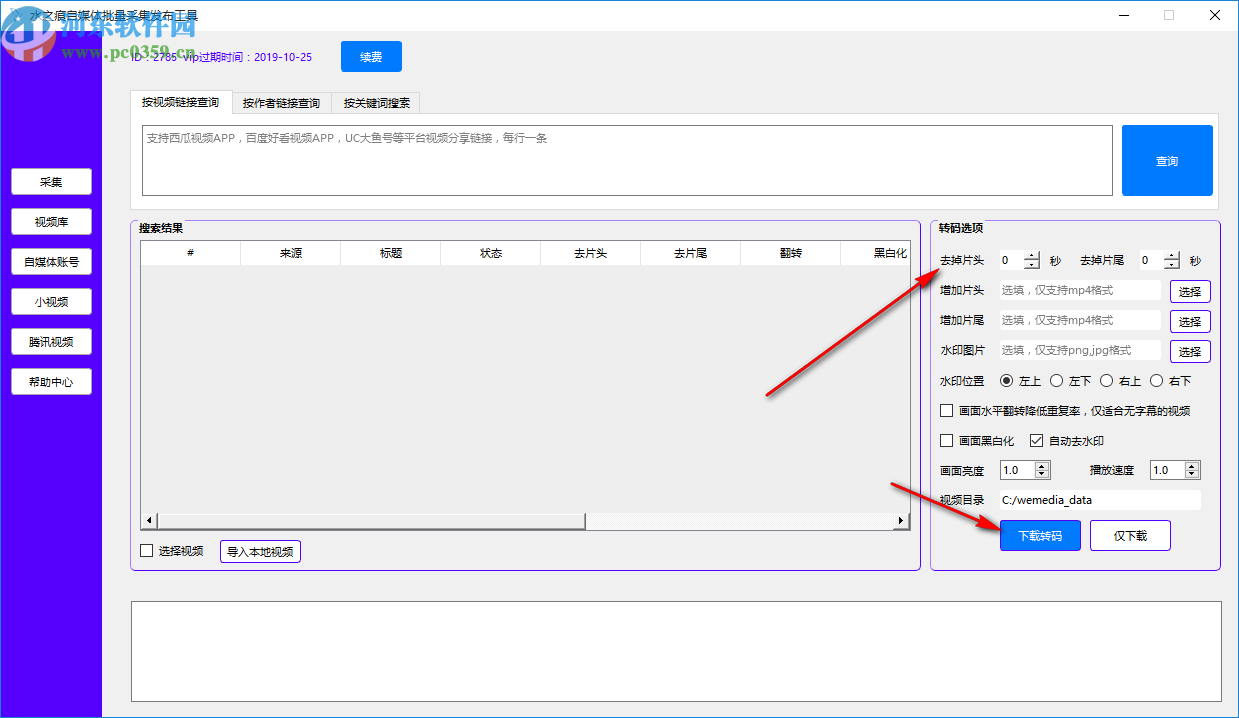Click the 增加片尾 file path field
The width and height of the screenshot is (1239, 718).
coord(1080,321)
